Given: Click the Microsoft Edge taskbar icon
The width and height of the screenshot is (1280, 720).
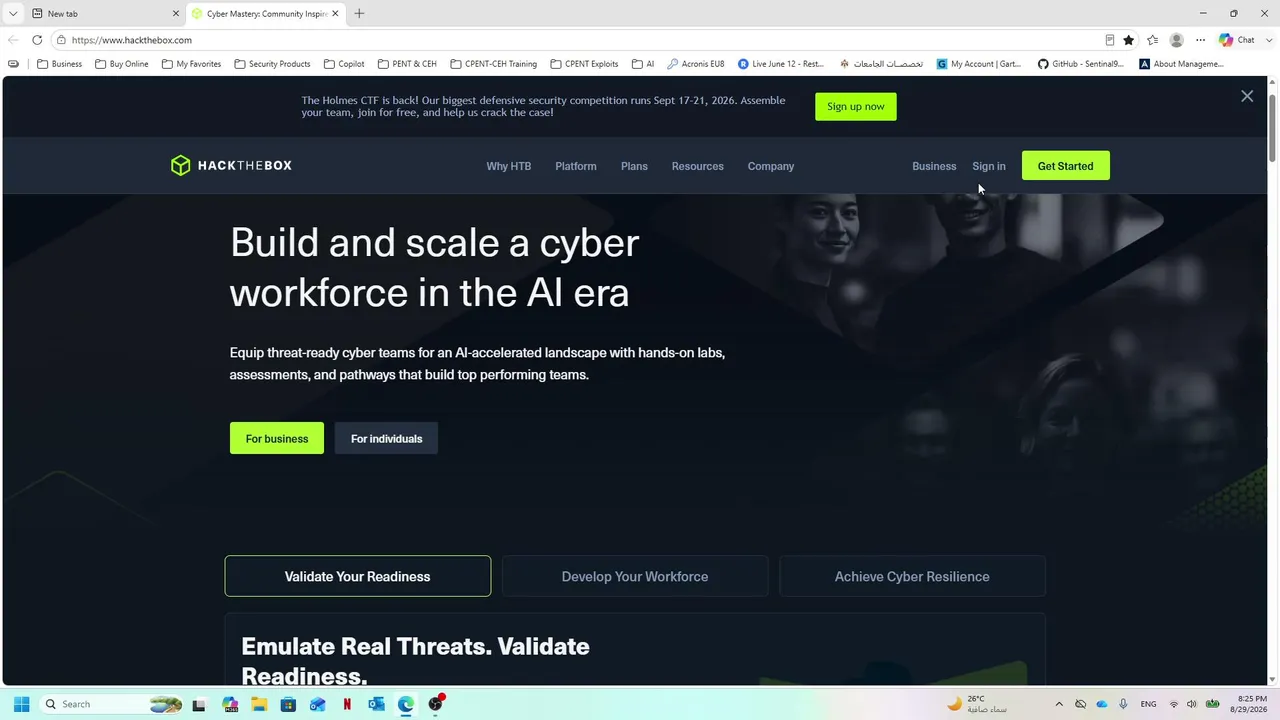Looking at the screenshot, I should [x=406, y=704].
